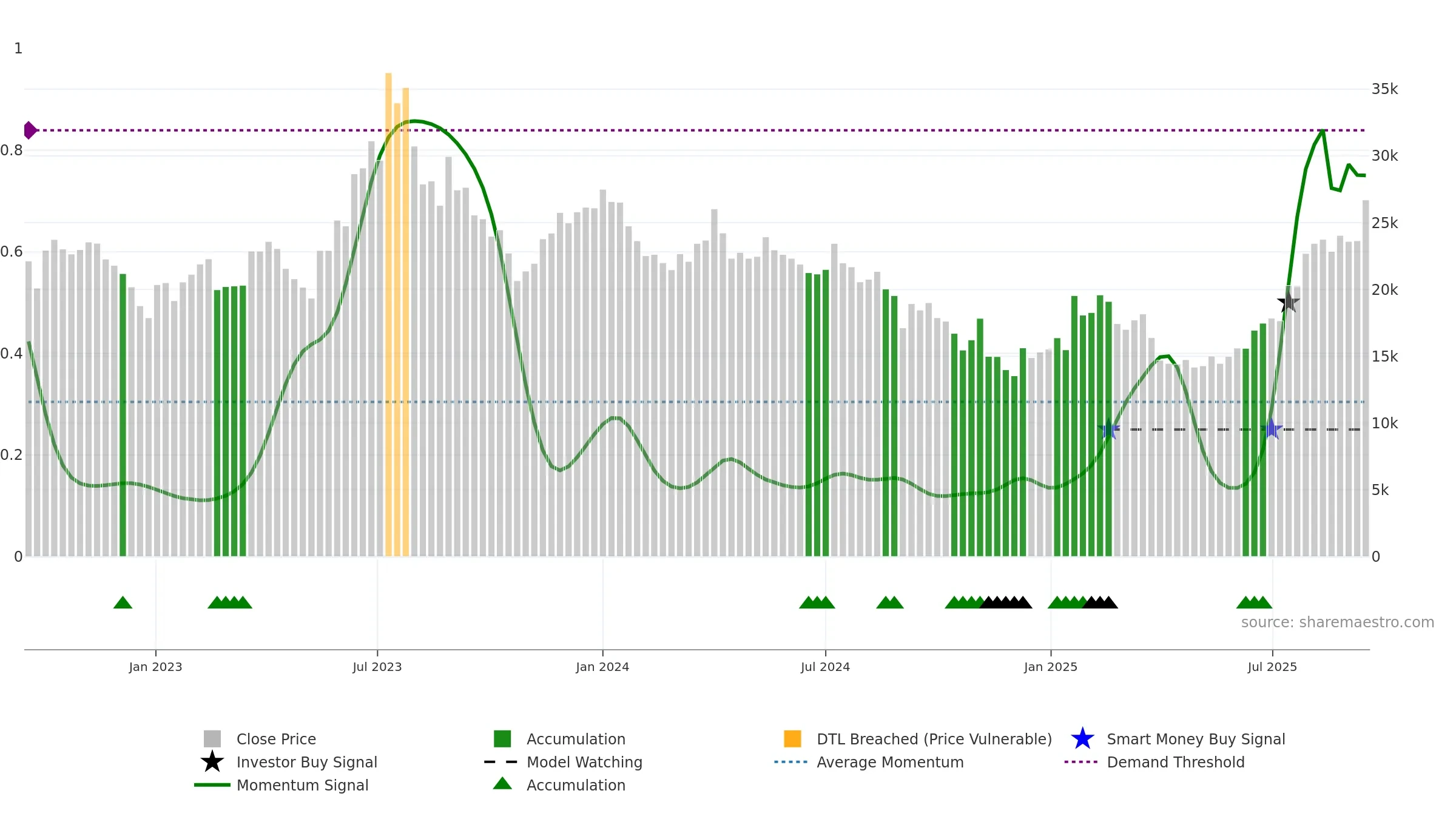The width and height of the screenshot is (1456, 819).
Task: Click single green triangle before Jan 2023
Action: click(x=123, y=602)
